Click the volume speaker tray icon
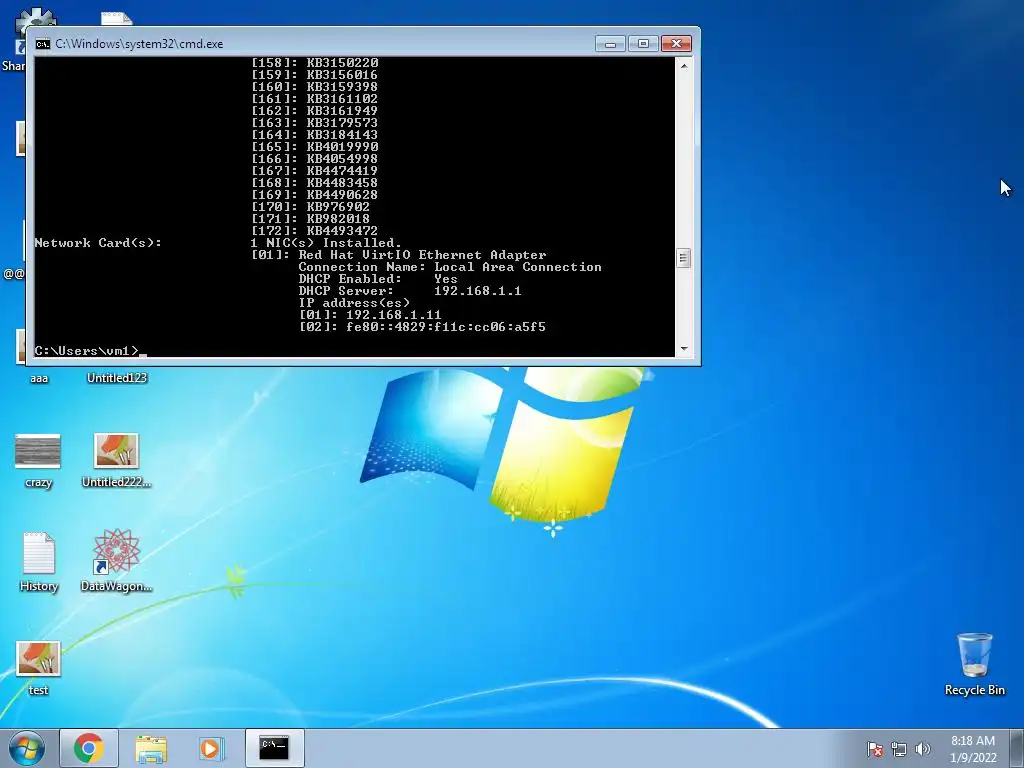This screenshot has height=768, width=1024. pos(922,749)
